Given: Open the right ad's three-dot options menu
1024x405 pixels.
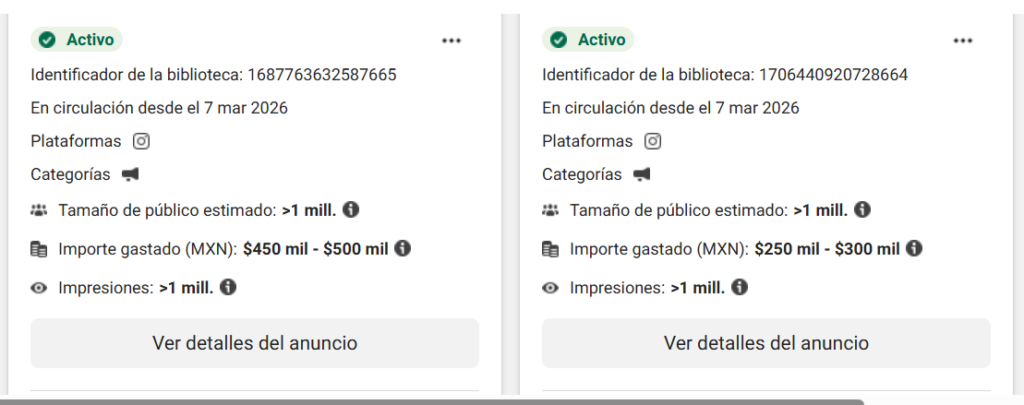Looking at the screenshot, I should coord(963,41).
